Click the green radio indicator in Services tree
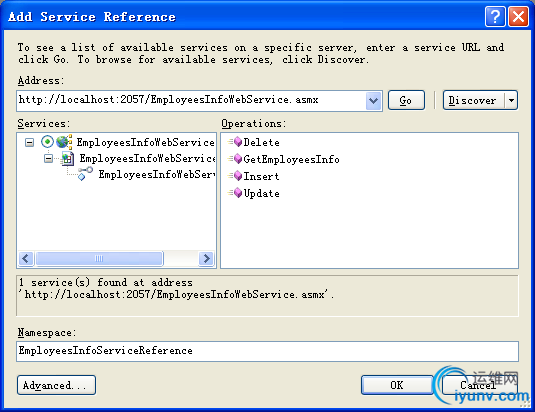 pyautogui.click(x=47, y=142)
